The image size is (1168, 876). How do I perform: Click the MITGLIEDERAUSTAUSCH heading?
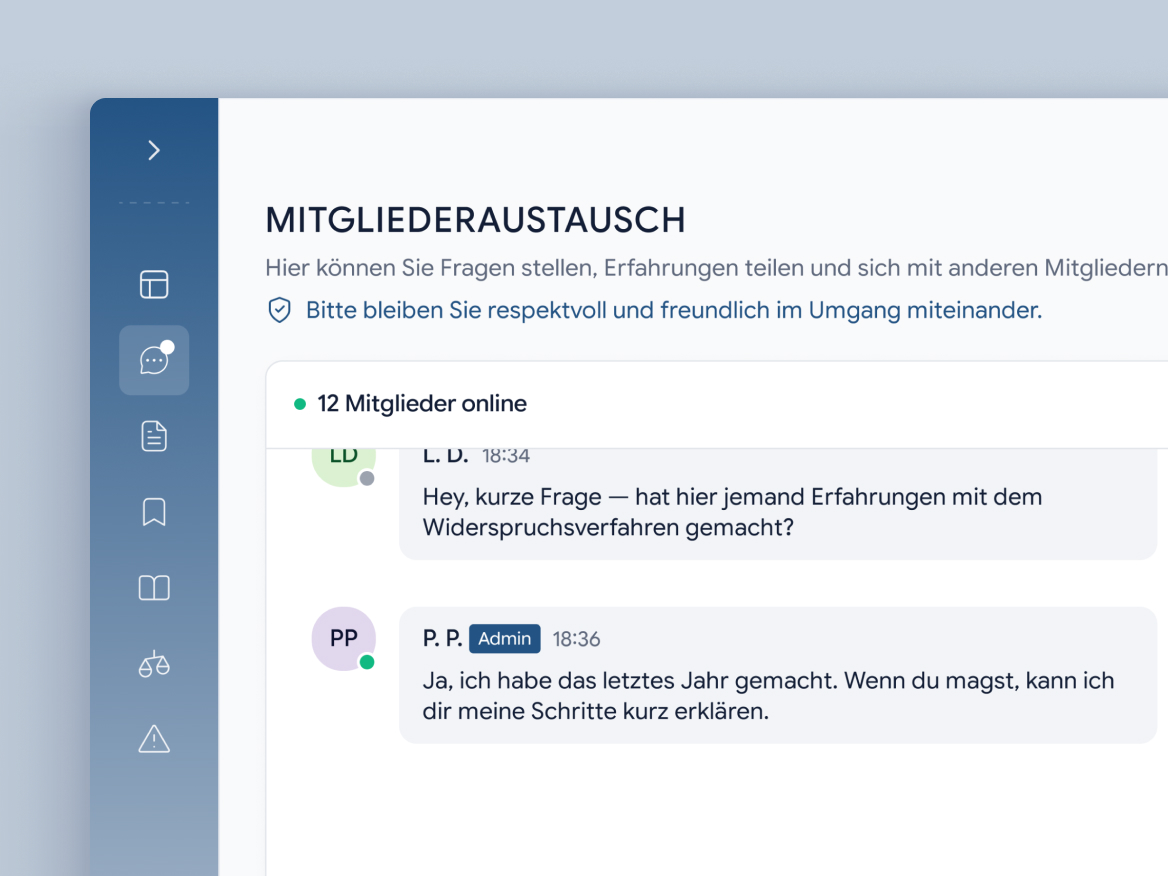(475, 220)
